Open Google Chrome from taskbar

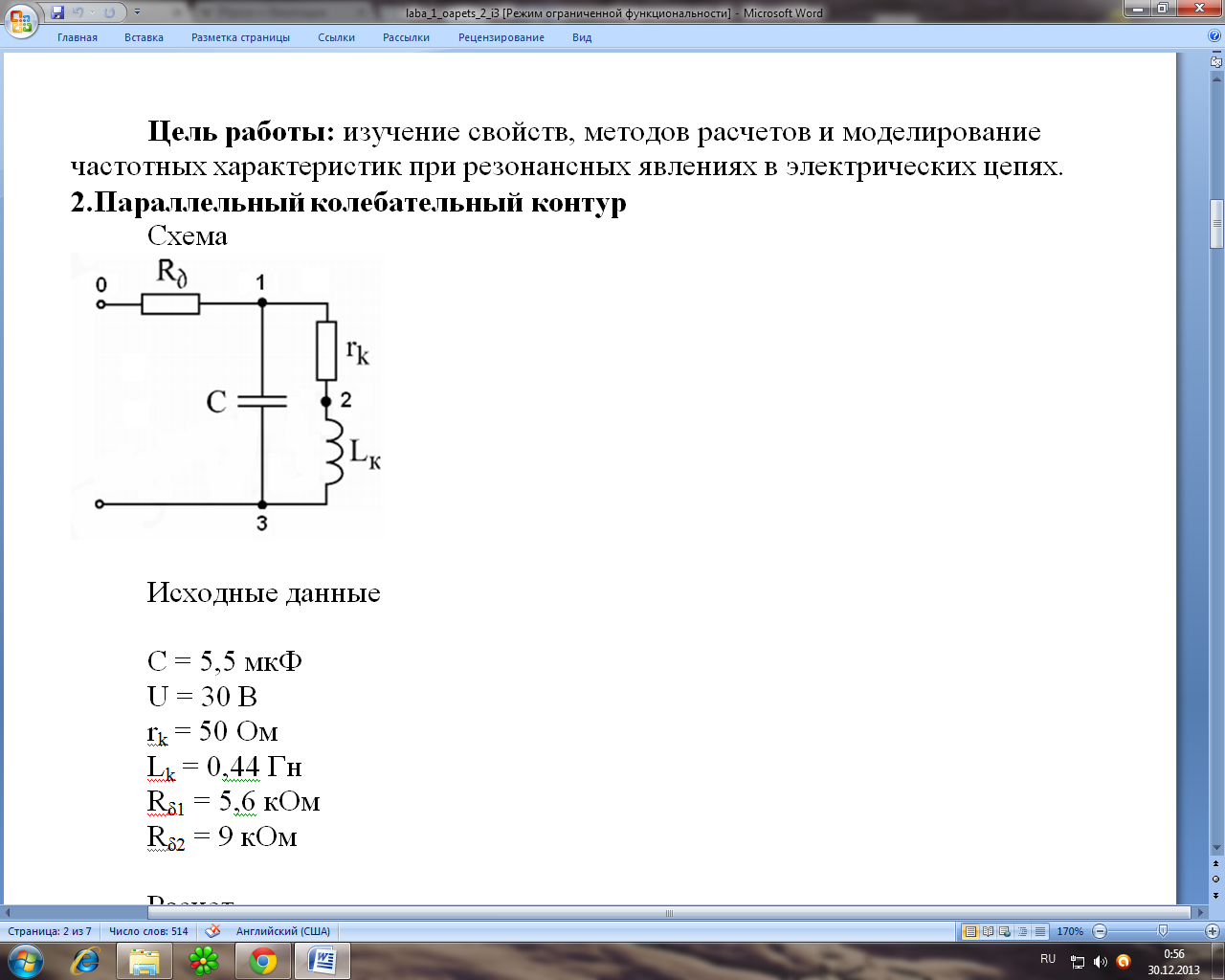(263, 961)
